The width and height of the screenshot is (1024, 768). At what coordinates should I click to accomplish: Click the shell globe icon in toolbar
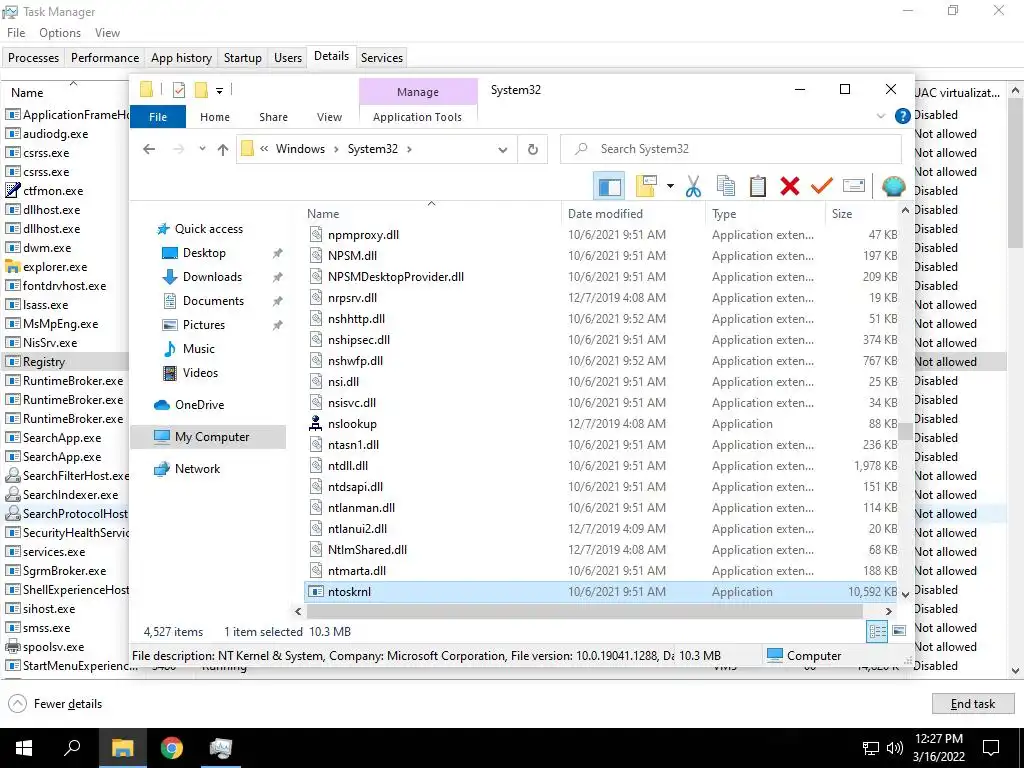click(893, 186)
